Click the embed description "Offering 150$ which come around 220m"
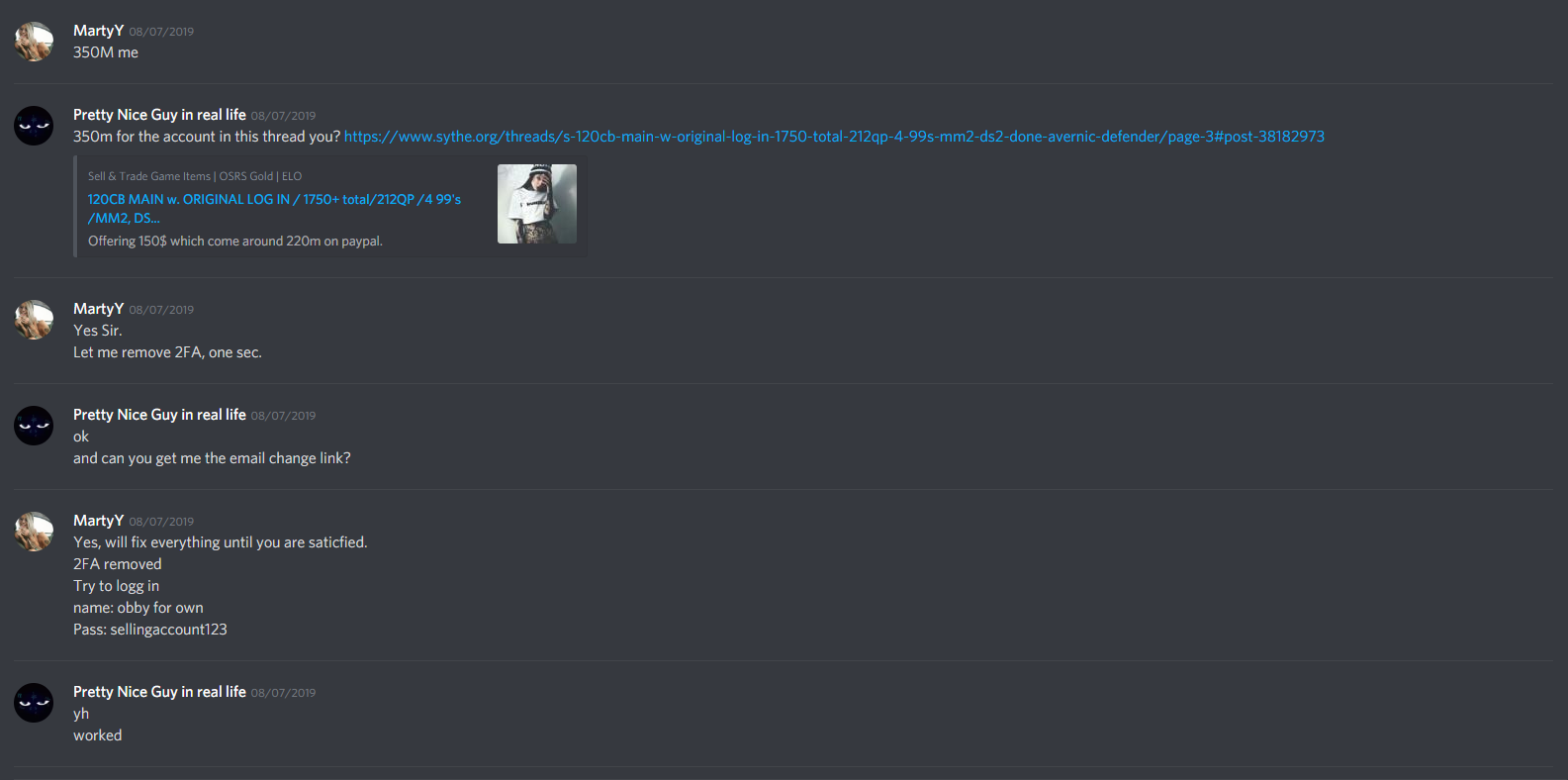The image size is (1568, 780). click(x=235, y=242)
